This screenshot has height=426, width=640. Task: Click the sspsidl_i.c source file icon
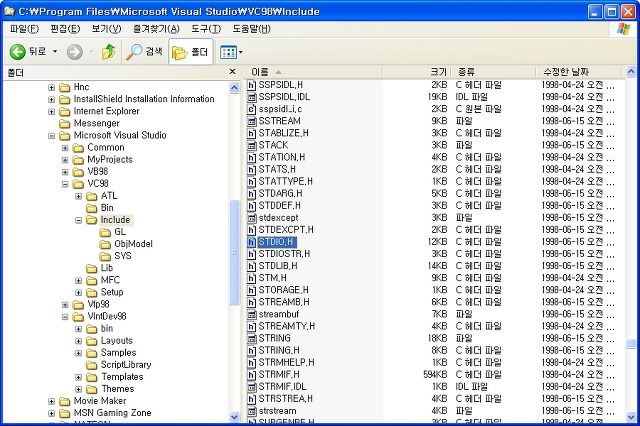tap(252, 109)
